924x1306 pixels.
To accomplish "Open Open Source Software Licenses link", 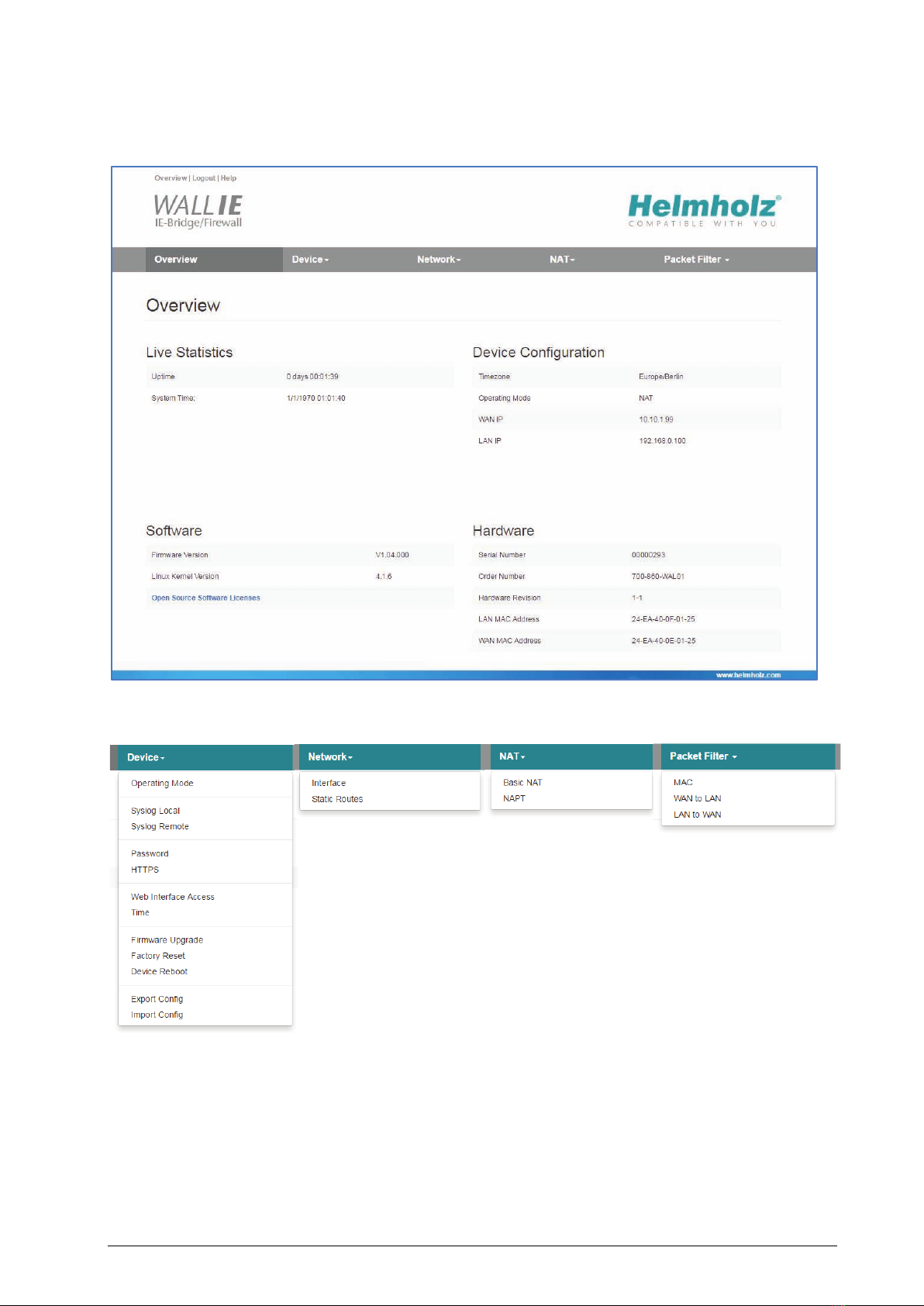I will click(205, 598).
